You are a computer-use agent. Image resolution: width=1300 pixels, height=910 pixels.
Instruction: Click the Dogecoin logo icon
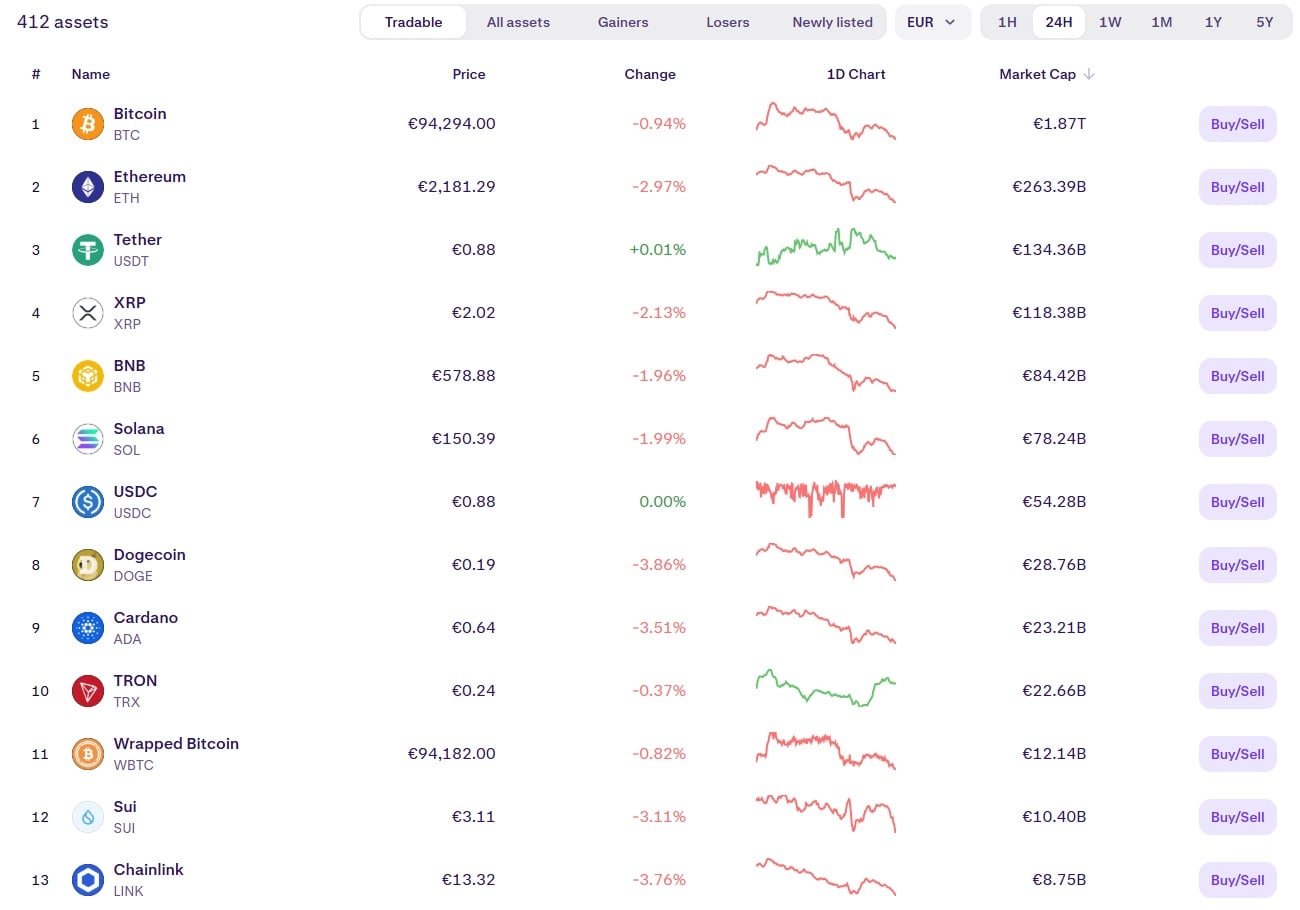click(x=87, y=564)
